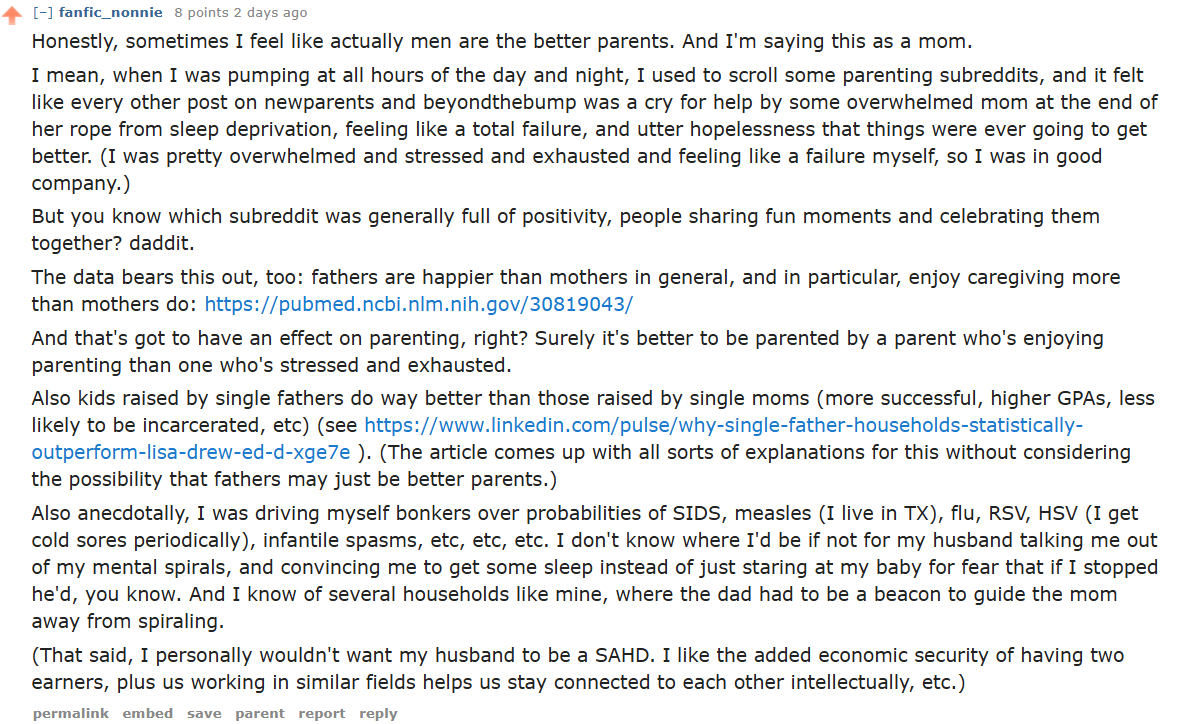
Task: Upvote the comment with the orange arrow
Action: 12,14
